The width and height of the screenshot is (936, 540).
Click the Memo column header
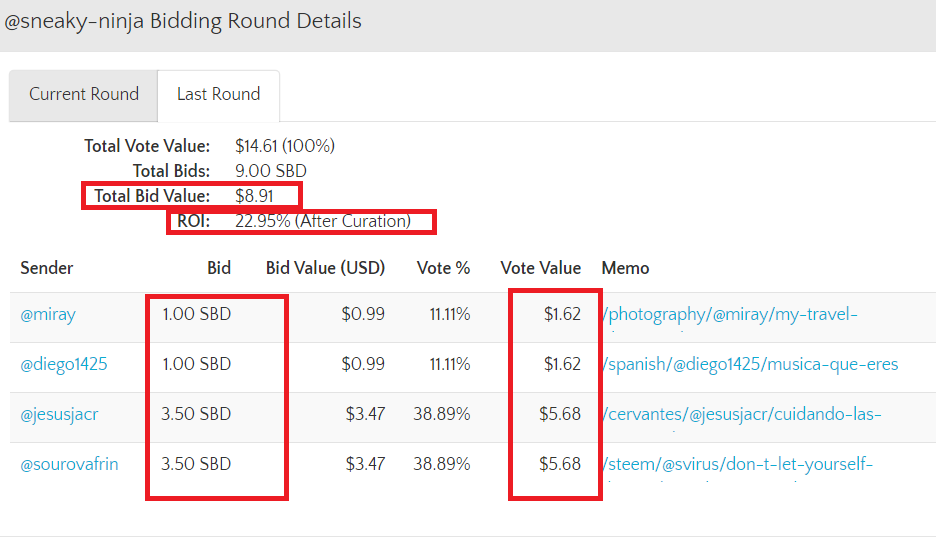[625, 268]
